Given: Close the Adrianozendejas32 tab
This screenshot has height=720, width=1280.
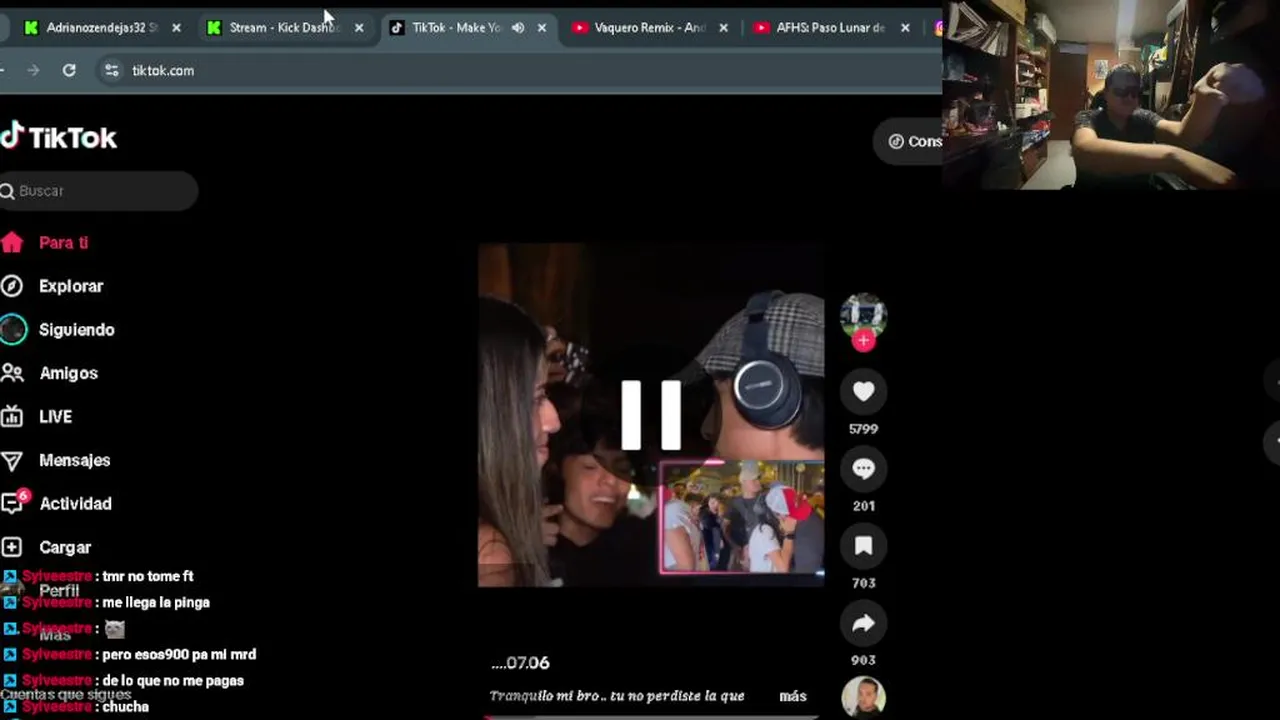Looking at the screenshot, I should click(176, 28).
